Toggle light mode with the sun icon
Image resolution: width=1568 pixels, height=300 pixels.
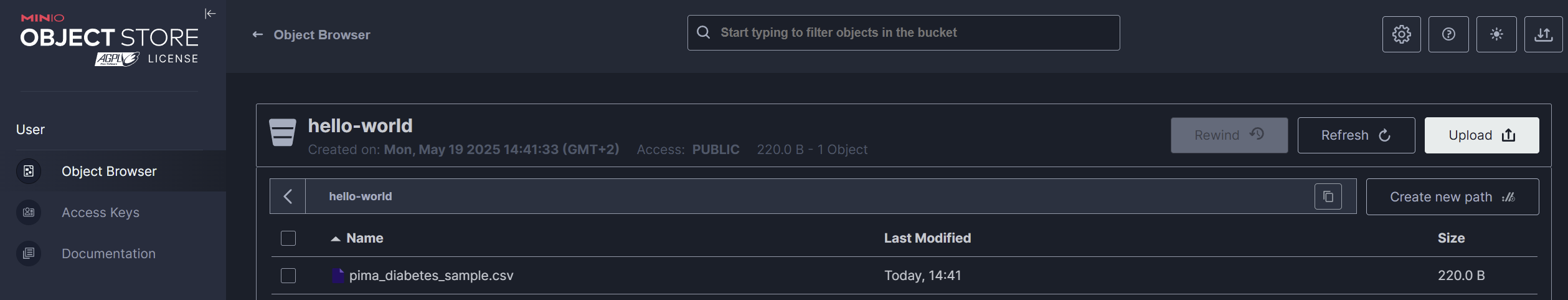click(1496, 34)
